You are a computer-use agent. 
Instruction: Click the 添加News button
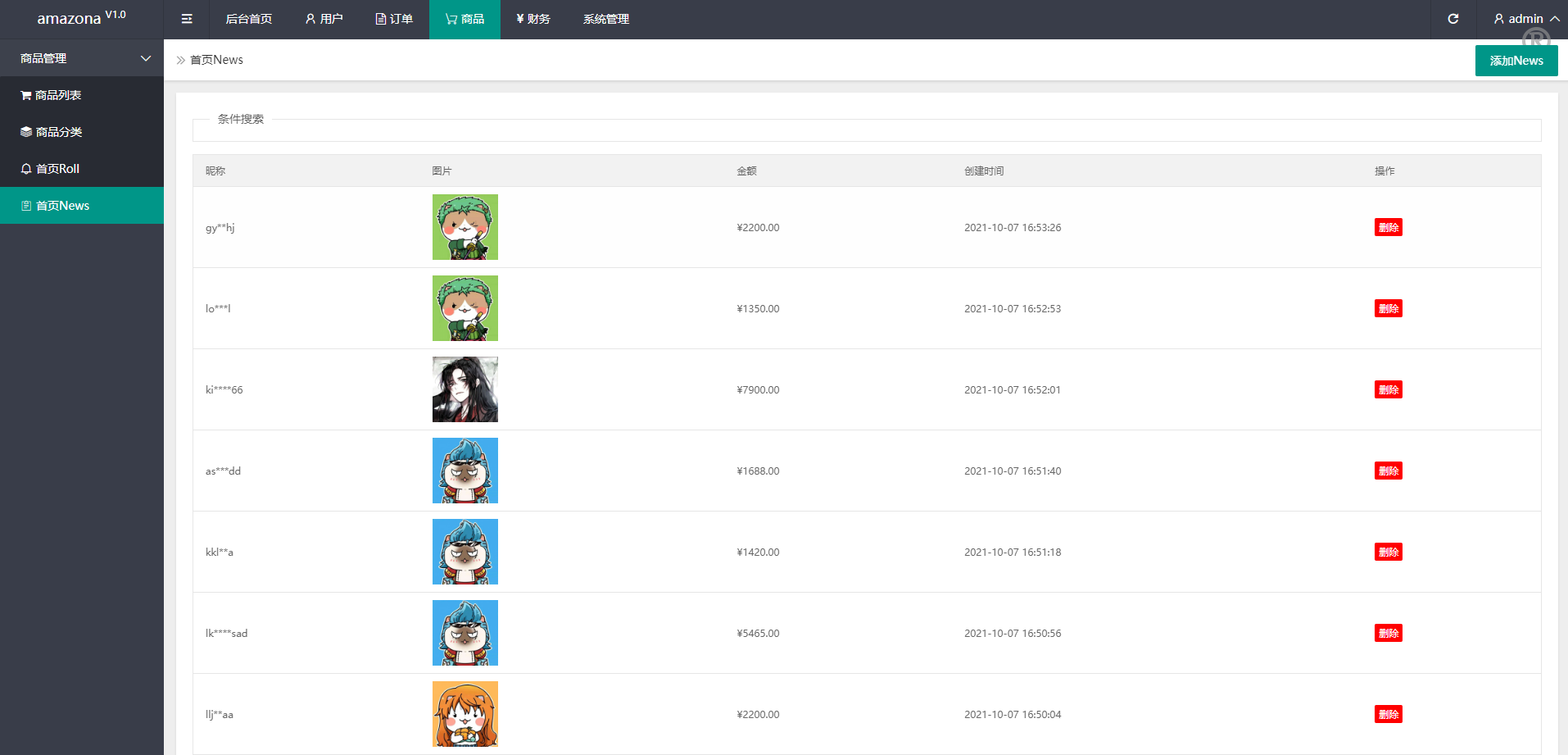tap(1516, 61)
